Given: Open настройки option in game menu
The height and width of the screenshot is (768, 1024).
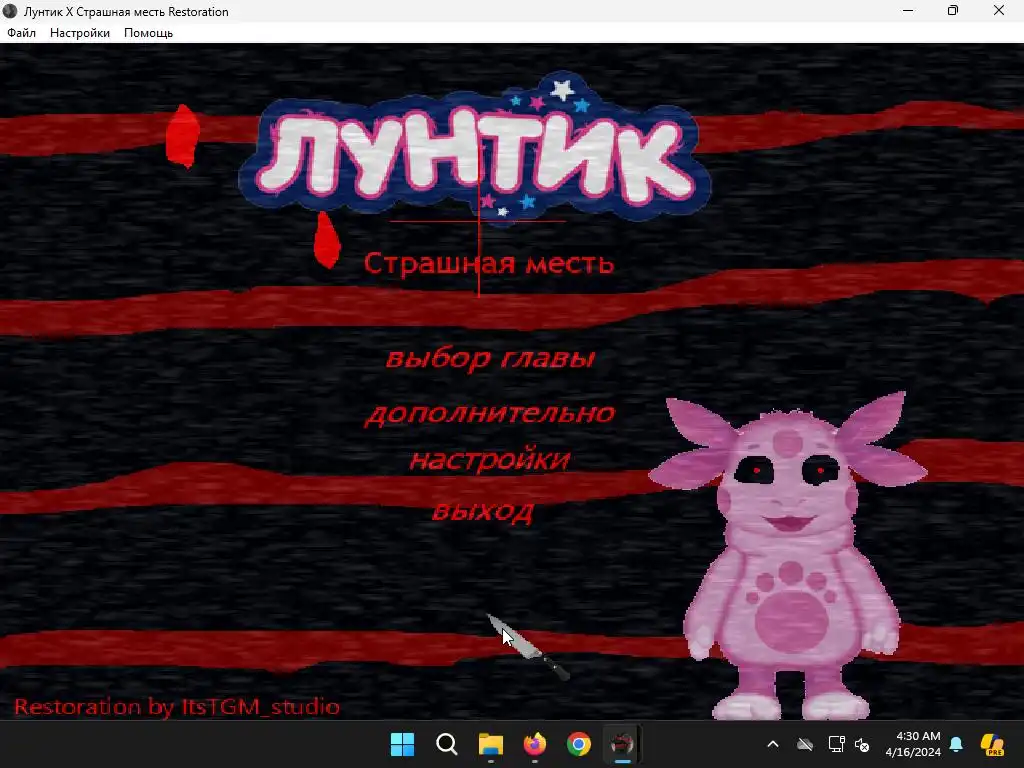Looking at the screenshot, I should pos(490,460).
